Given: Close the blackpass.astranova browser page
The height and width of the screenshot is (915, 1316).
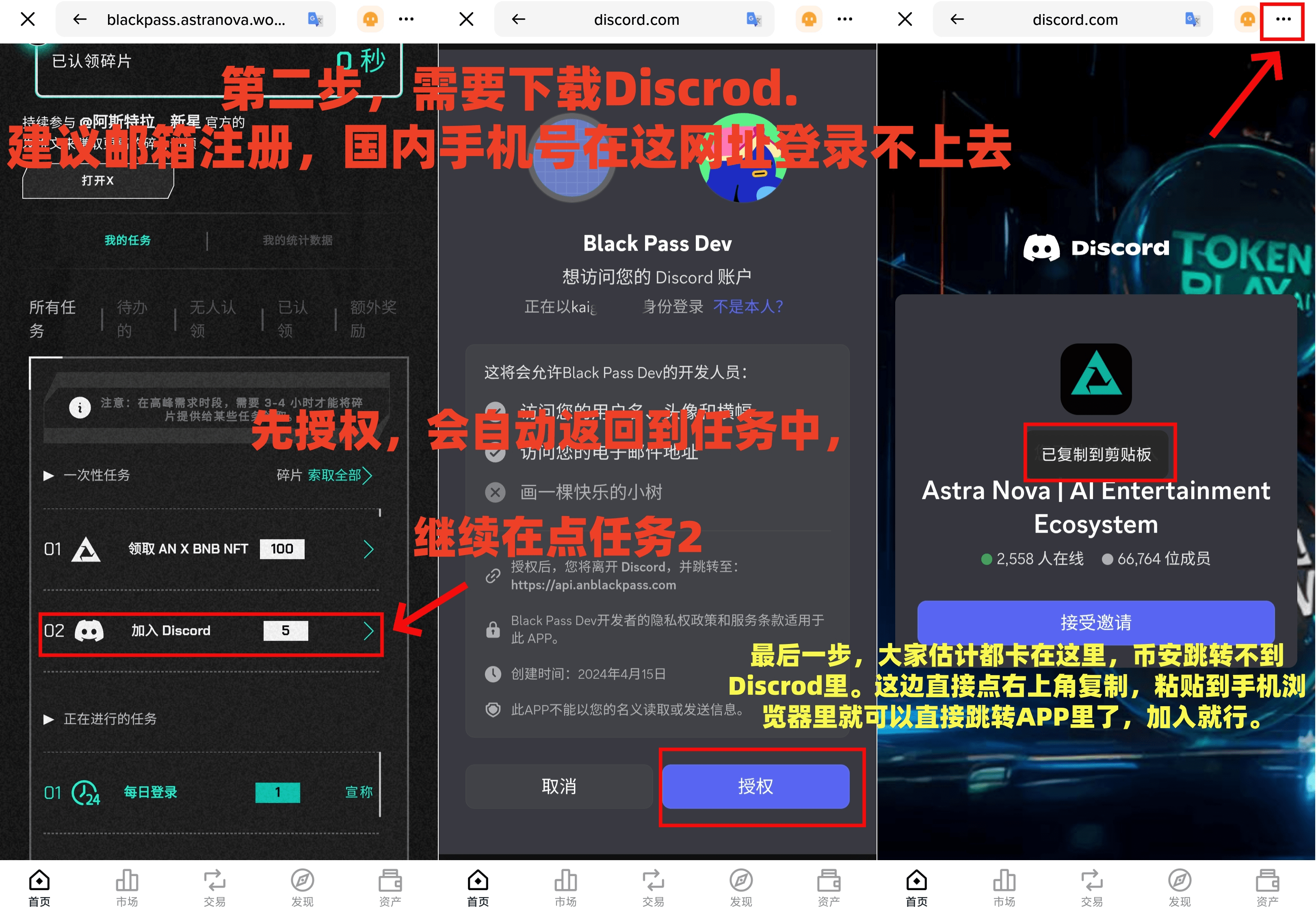Looking at the screenshot, I should [x=28, y=20].
